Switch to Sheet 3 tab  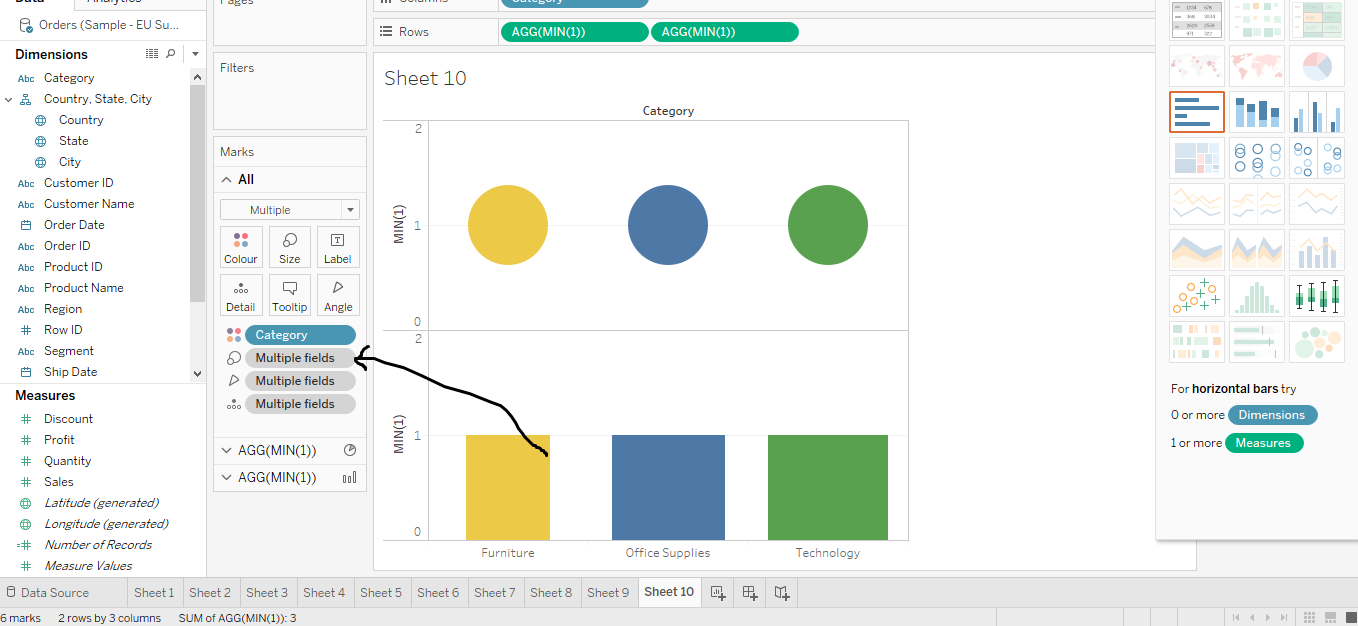pos(267,592)
